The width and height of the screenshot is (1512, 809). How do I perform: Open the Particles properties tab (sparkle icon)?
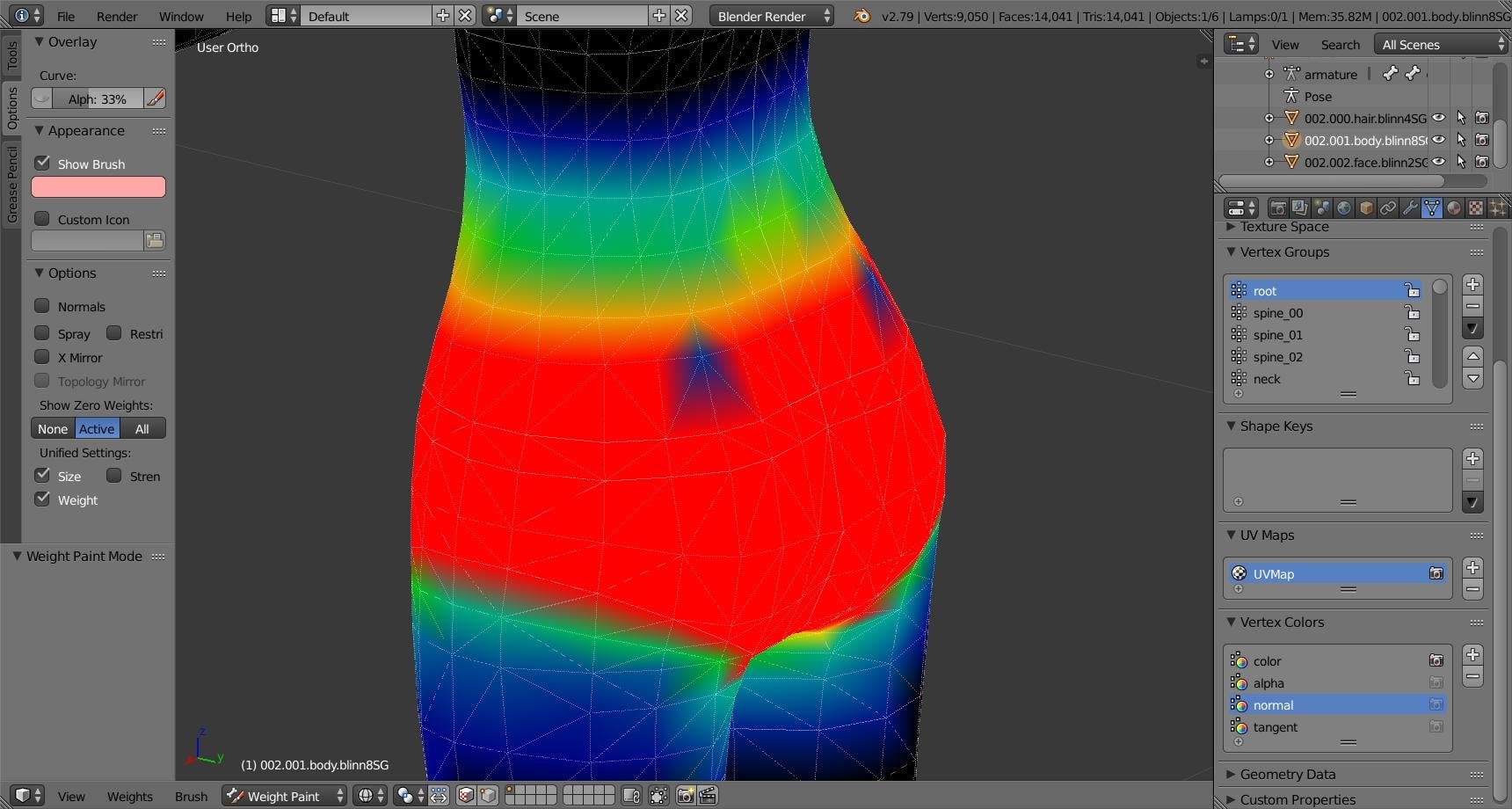(x=1498, y=208)
